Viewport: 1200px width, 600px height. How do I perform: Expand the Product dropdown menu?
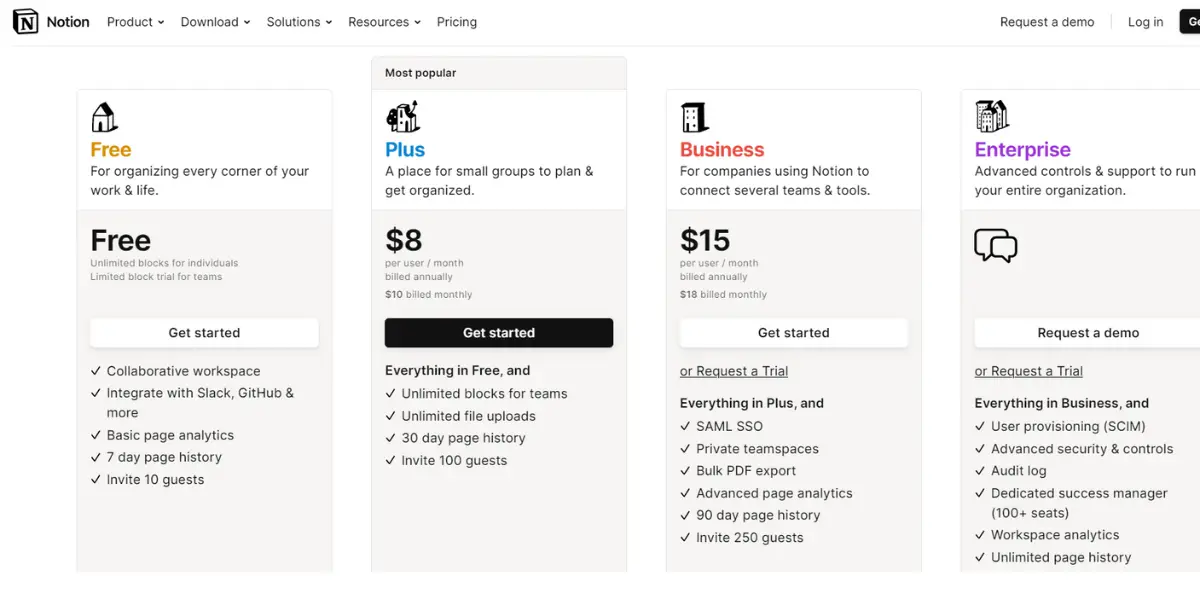coord(135,22)
